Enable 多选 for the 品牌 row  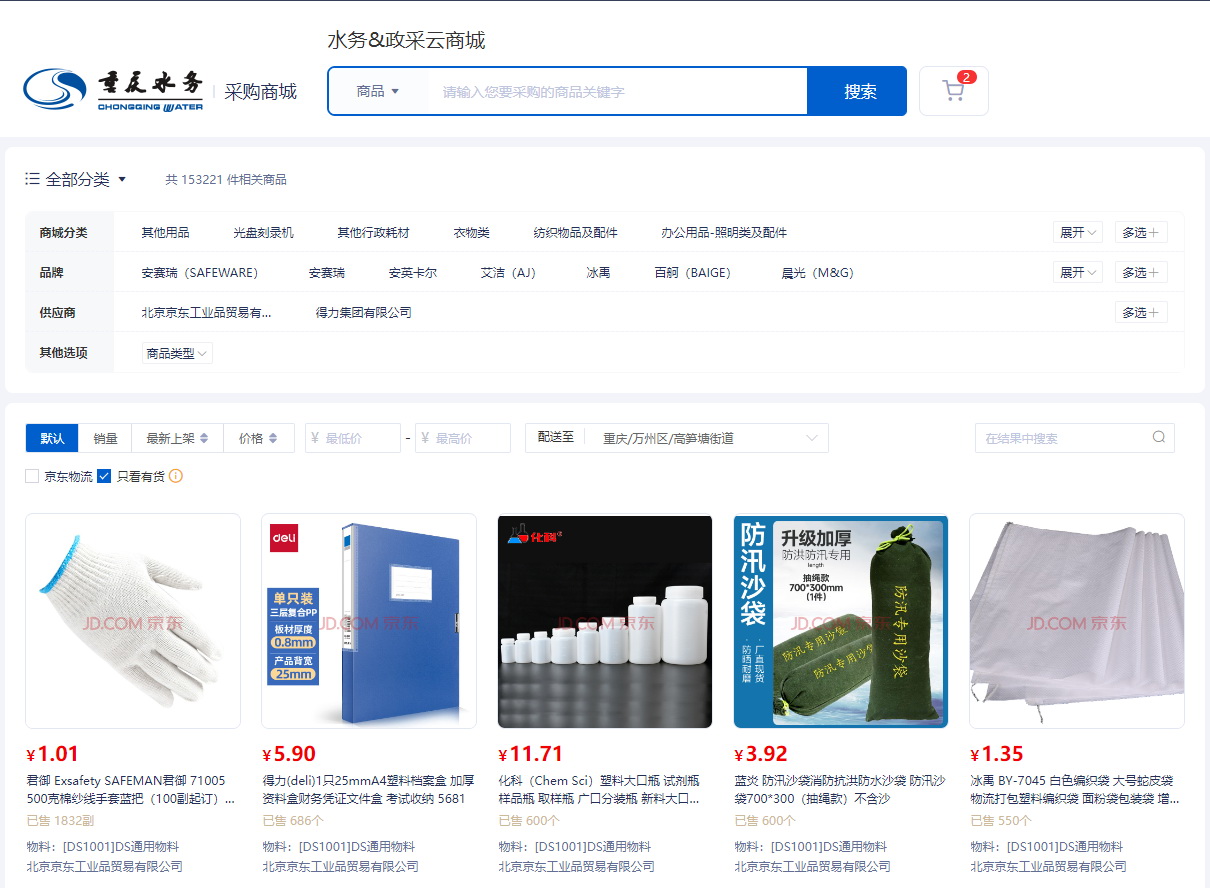1141,273
